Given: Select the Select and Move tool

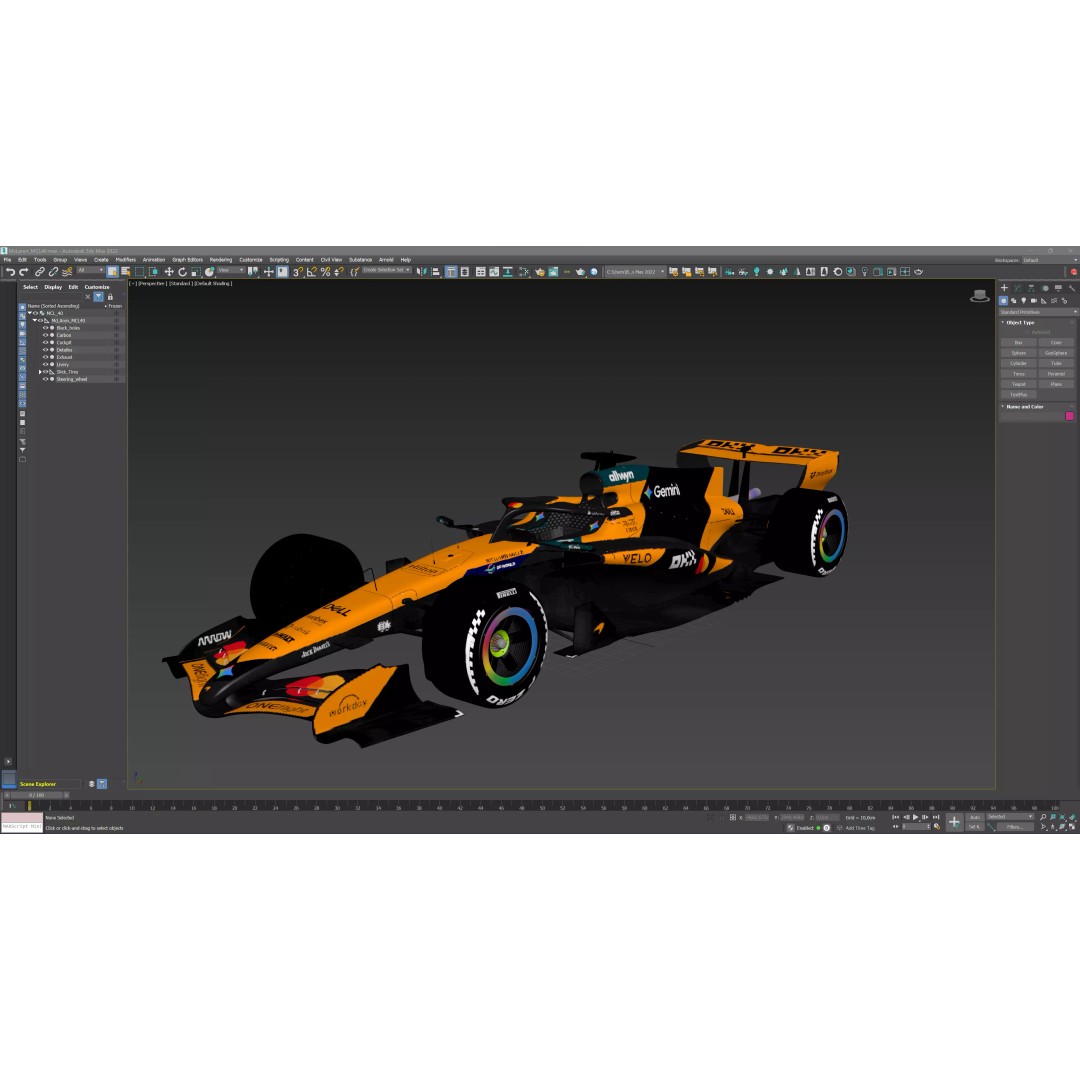Looking at the screenshot, I should click(x=171, y=270).
